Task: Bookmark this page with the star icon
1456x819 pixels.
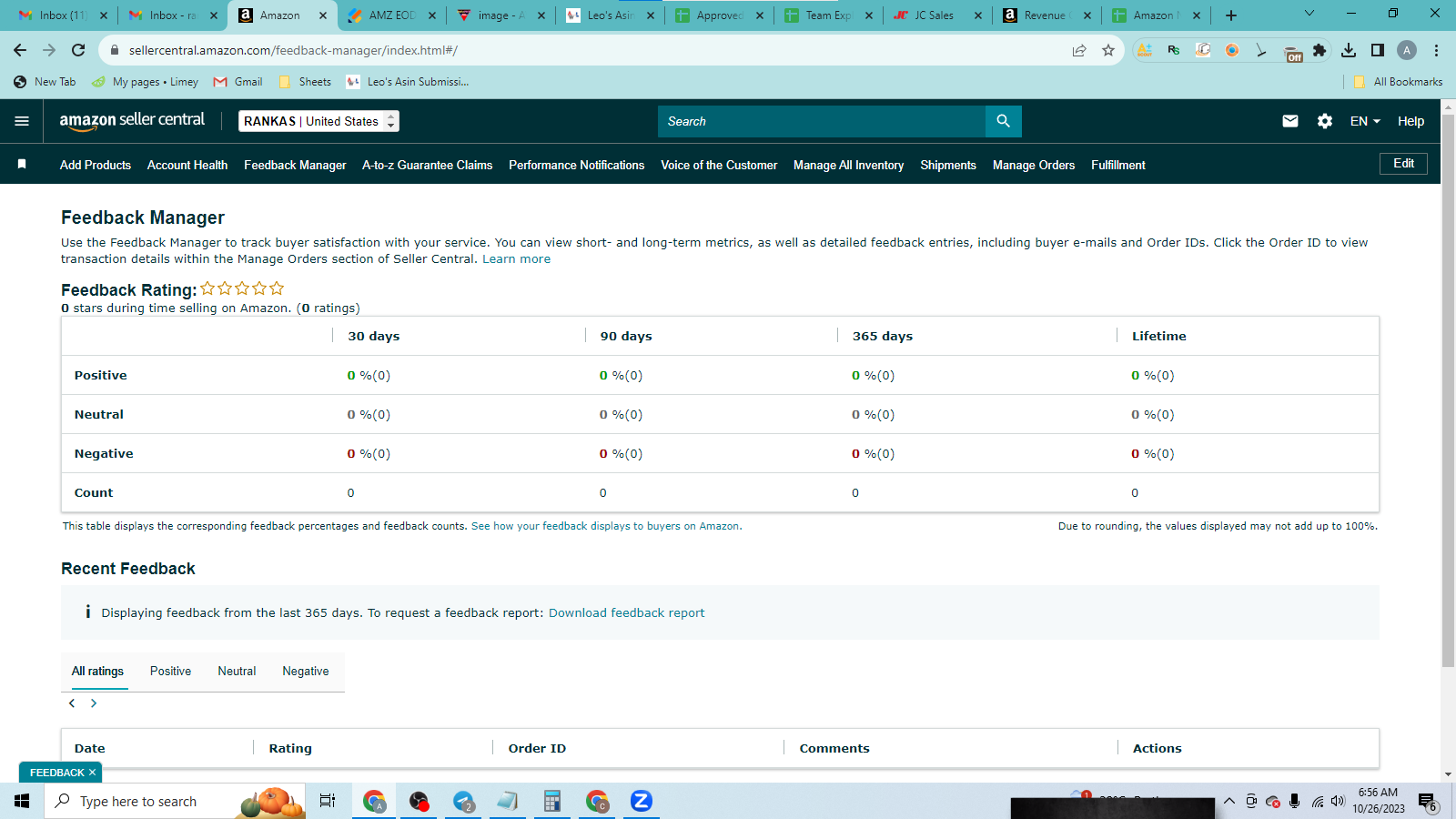Action: tap(1108, 50)
